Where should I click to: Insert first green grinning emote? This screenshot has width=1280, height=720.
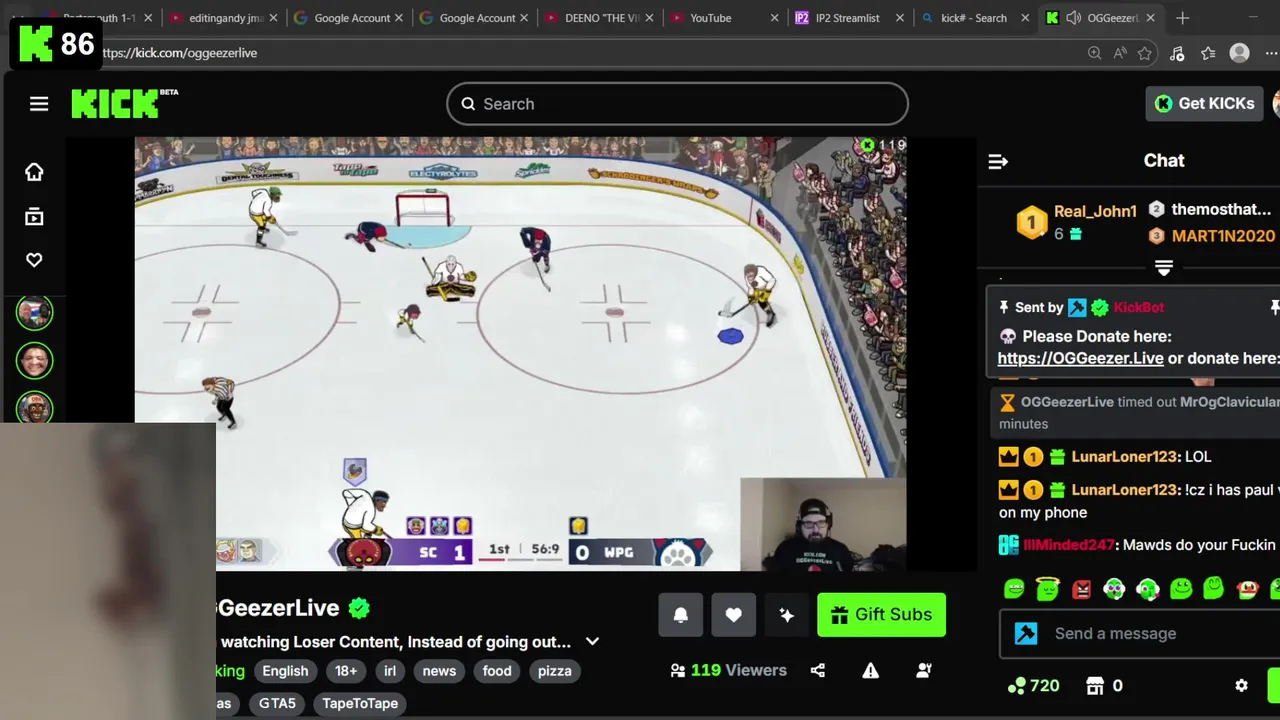[1014, 589]
